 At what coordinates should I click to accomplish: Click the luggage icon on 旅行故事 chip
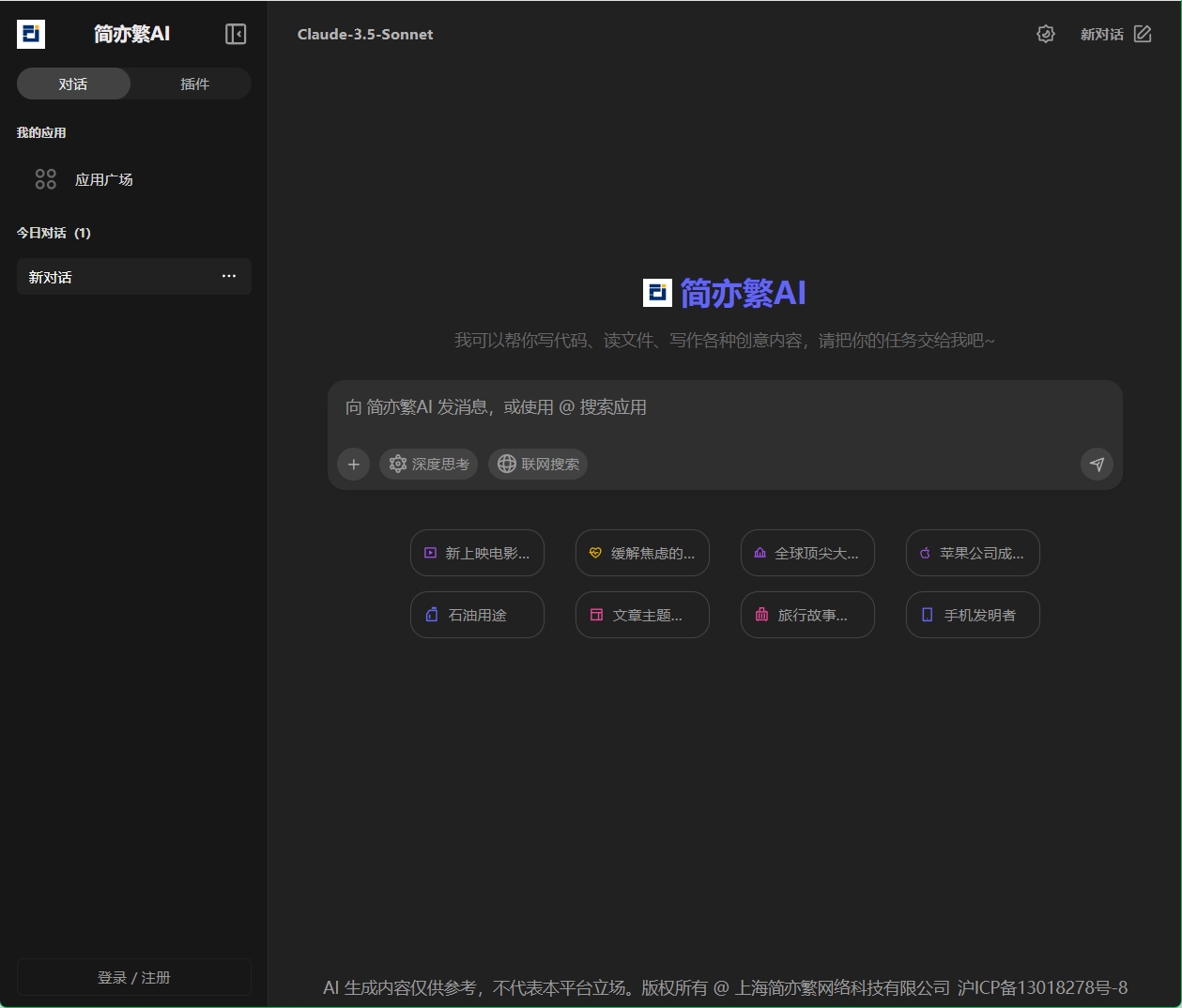tap(761, 615)
